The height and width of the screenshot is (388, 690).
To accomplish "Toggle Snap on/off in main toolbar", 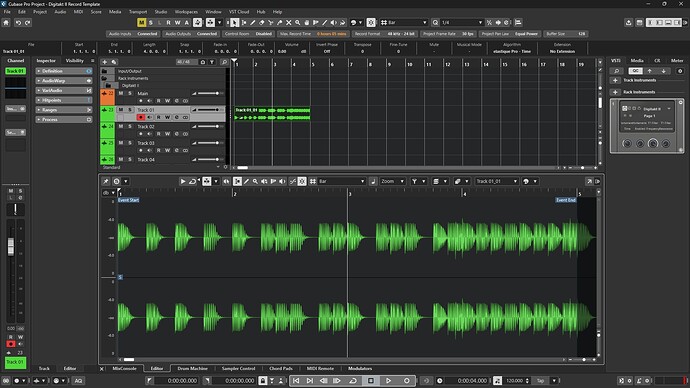I will tap(371, 22).
